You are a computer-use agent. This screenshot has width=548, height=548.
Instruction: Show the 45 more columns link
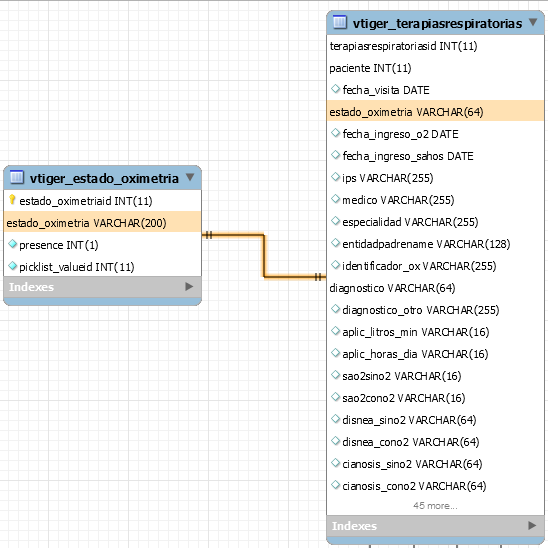(435, 505)
